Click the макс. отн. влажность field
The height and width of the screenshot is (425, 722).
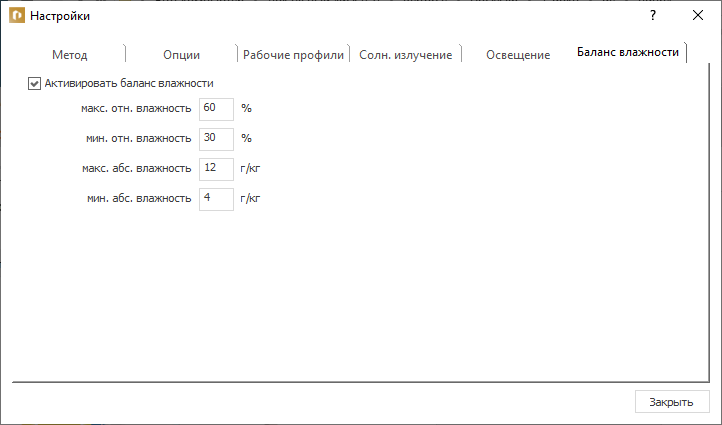(216, 109)
